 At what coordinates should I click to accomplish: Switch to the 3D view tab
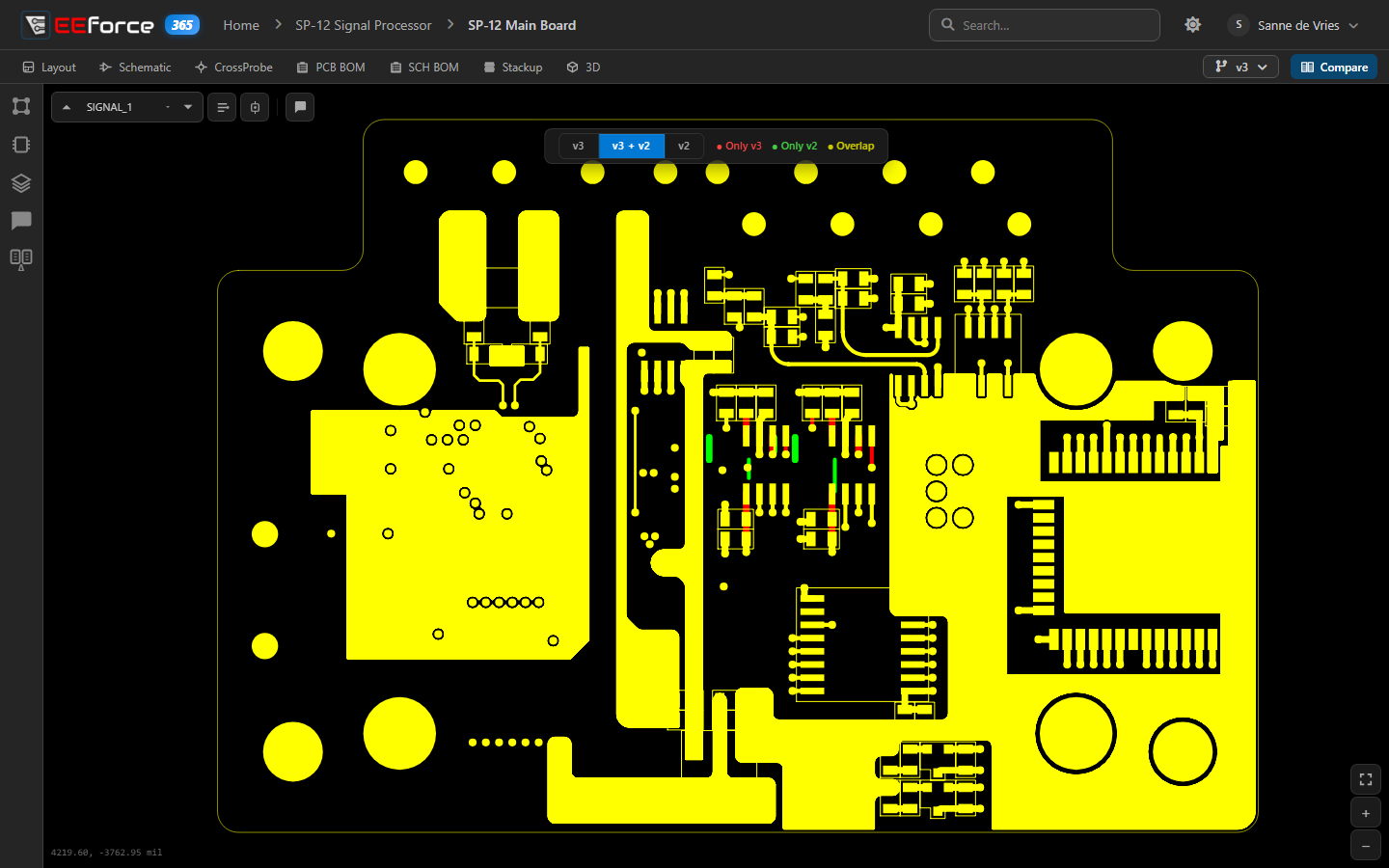click(x=584, y=68)
